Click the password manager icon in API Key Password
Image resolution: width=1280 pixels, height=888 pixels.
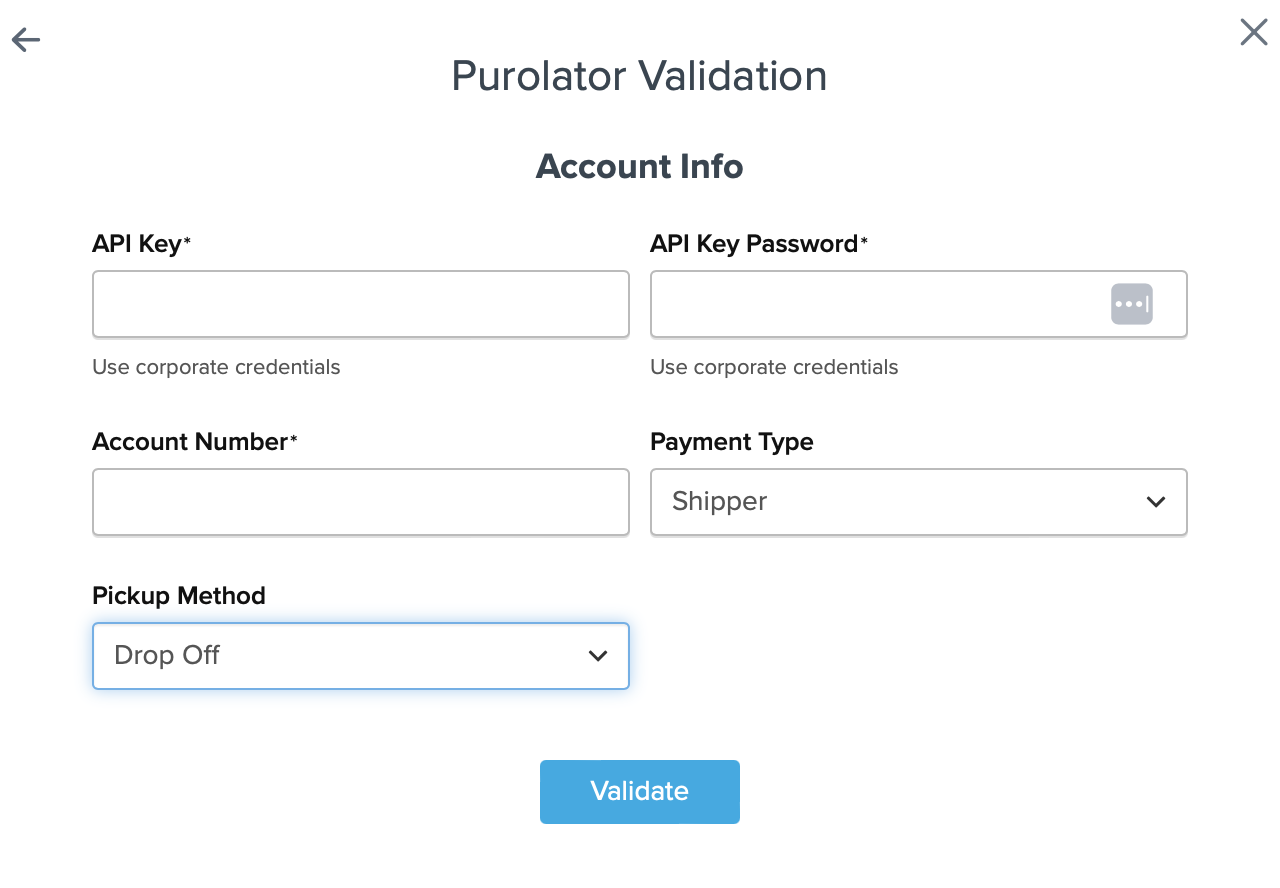click(1131, 304)
